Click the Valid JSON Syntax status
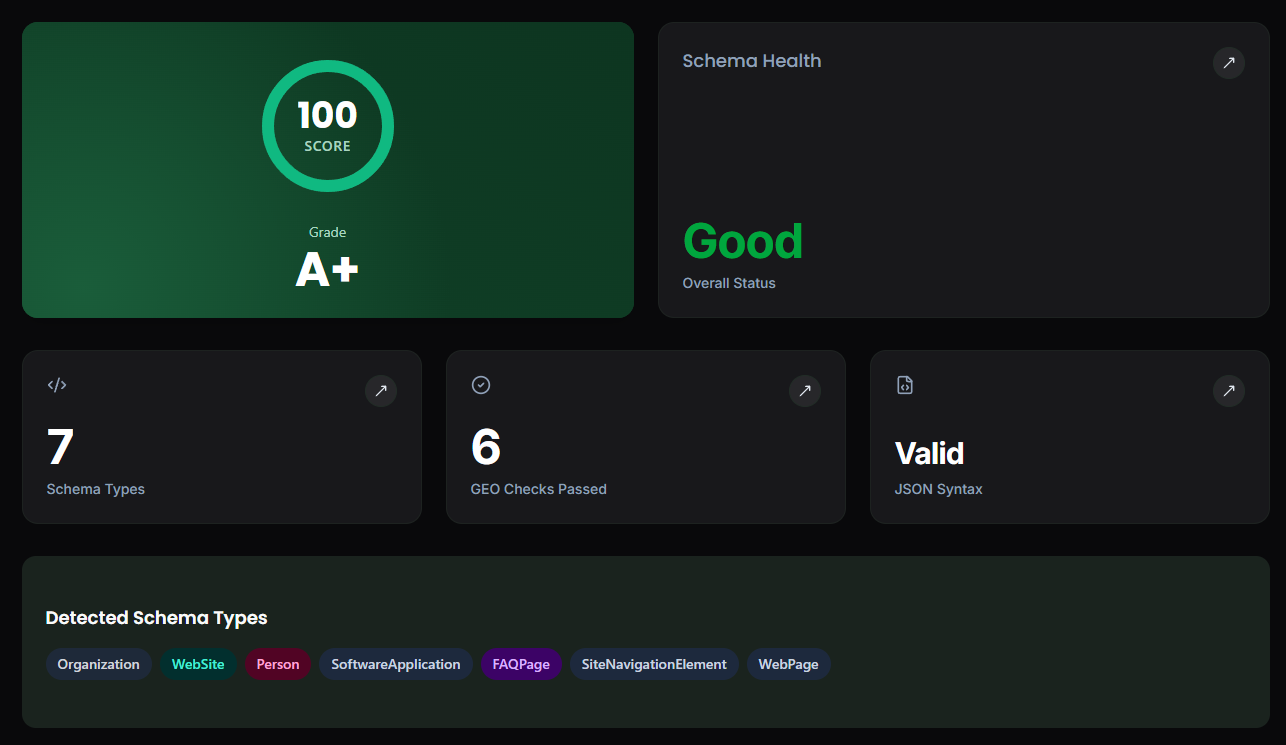 (930, 453)
